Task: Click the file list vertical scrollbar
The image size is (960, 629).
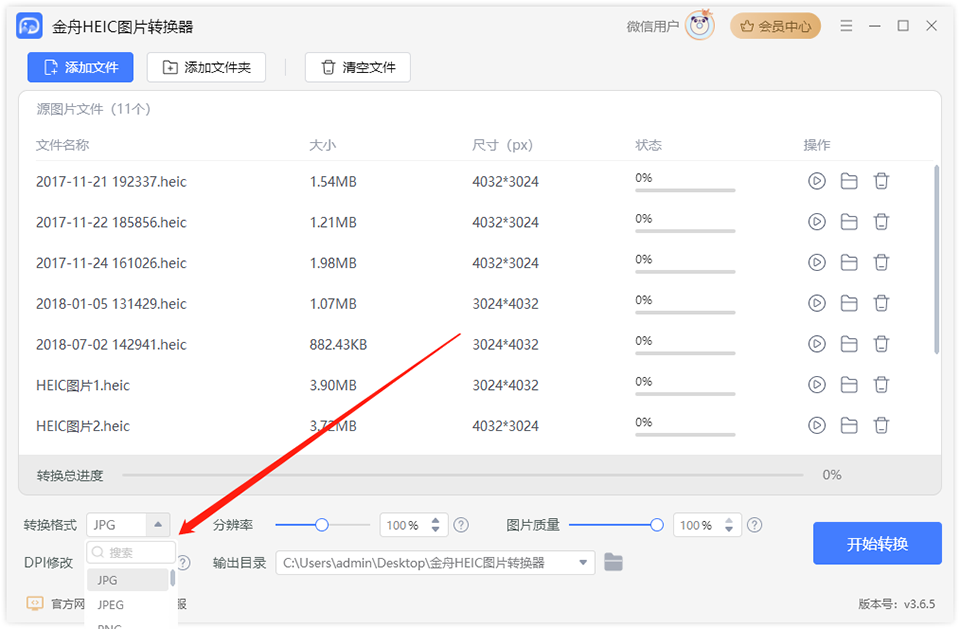Action: point(936,259)
